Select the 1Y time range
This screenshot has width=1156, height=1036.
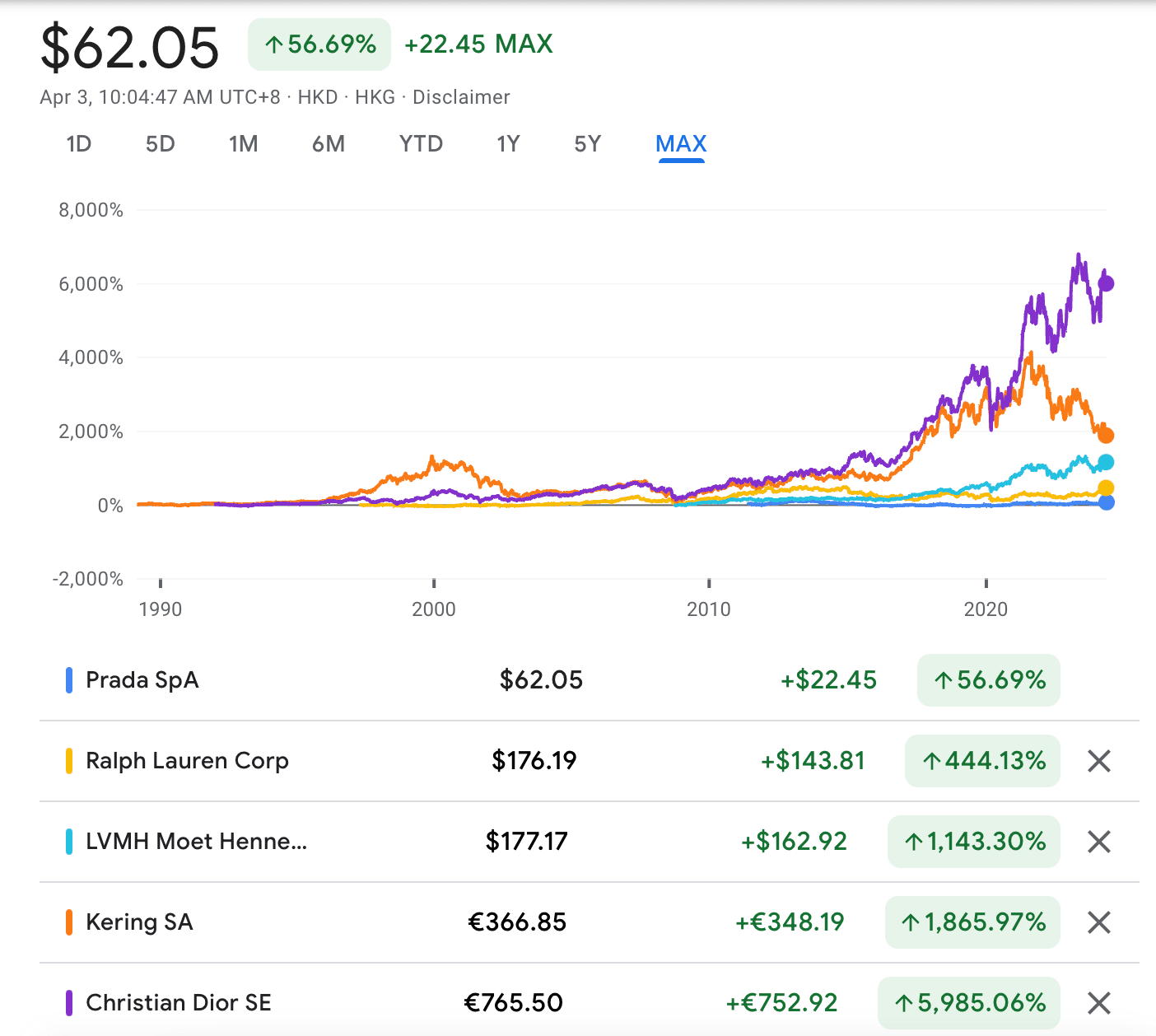[x=508, y=144]
